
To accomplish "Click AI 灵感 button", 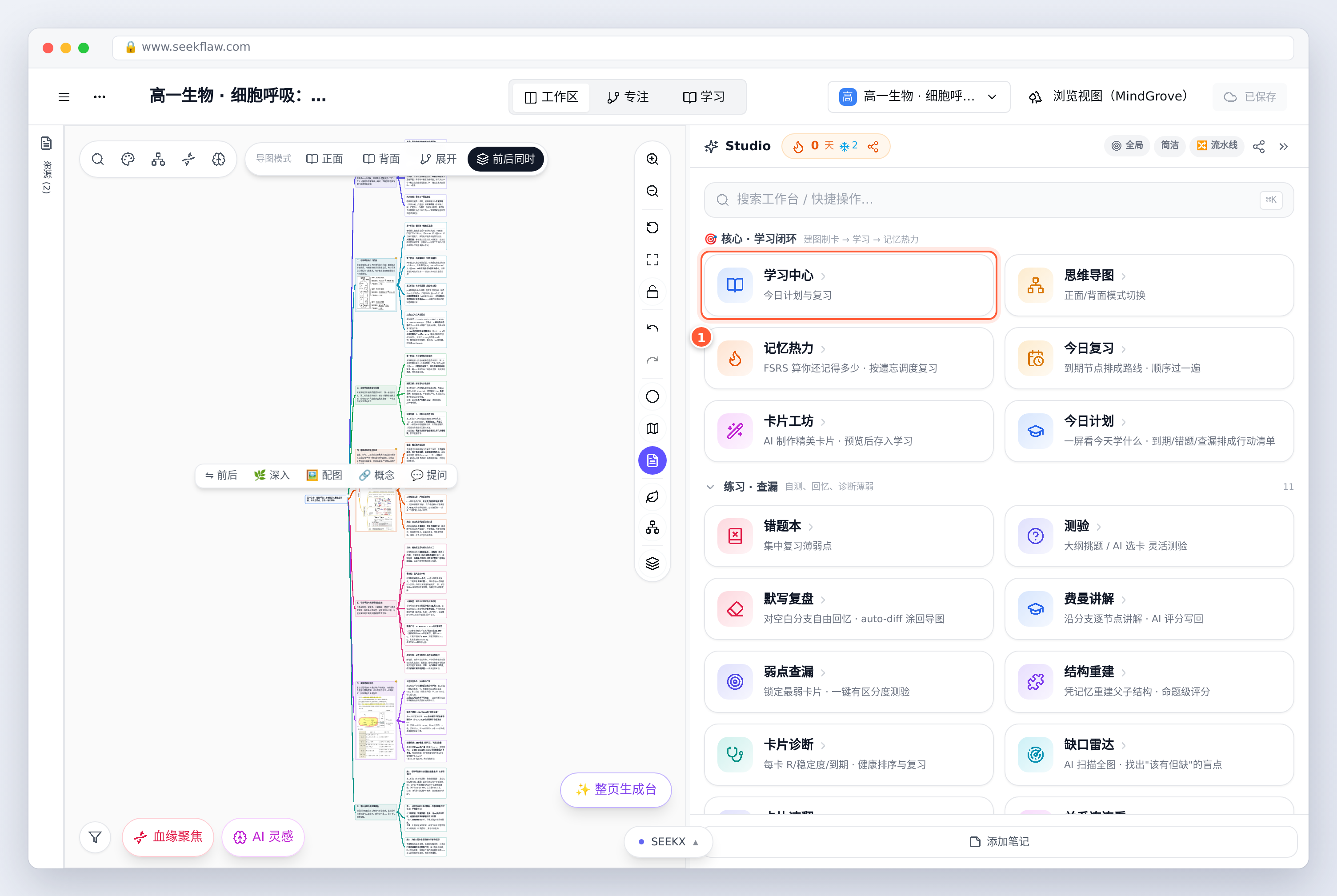I will tap(263, 837).
